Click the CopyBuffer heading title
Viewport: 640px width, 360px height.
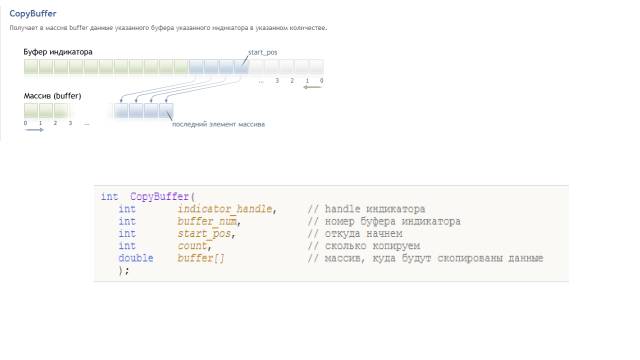(33, 13)
